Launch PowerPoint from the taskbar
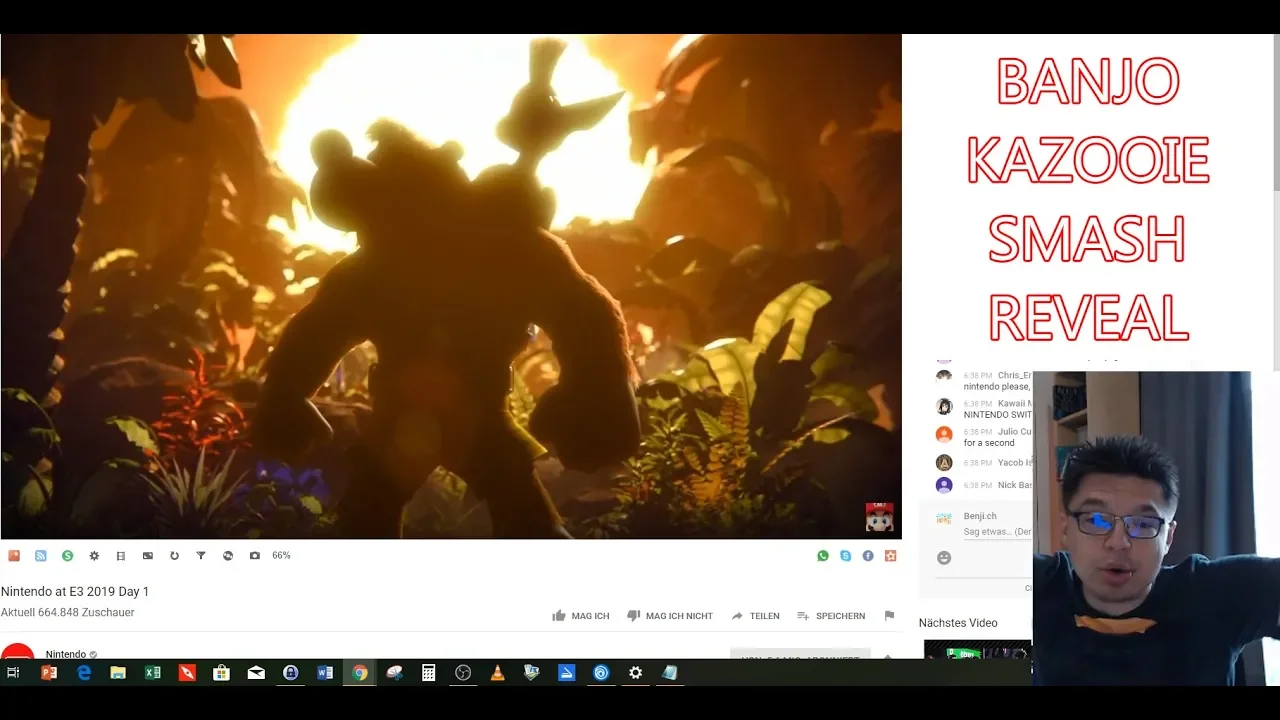This screenshot has height=720, width=1280. coord(48,673)
